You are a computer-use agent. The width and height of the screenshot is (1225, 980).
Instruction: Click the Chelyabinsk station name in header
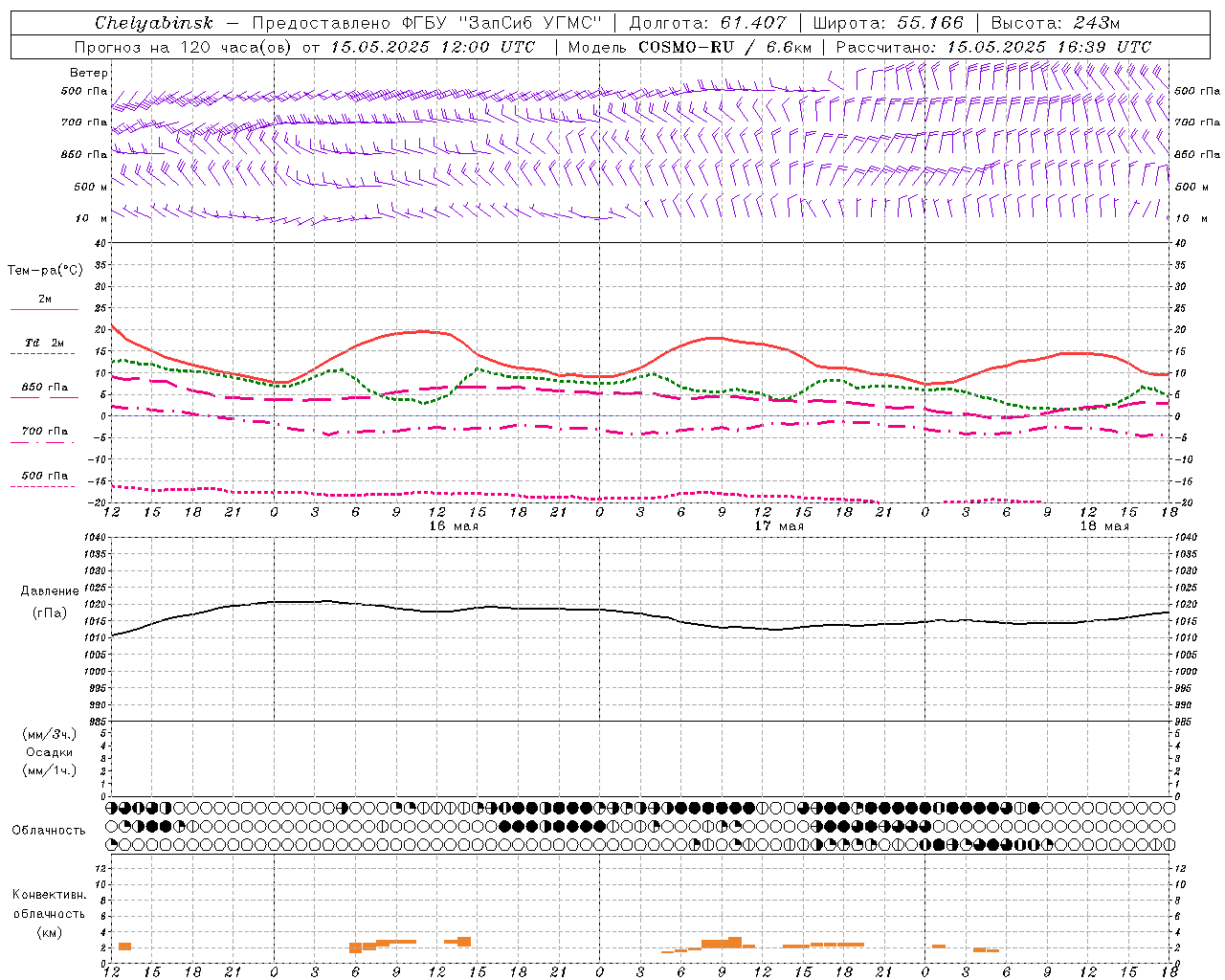click(154, 23)
